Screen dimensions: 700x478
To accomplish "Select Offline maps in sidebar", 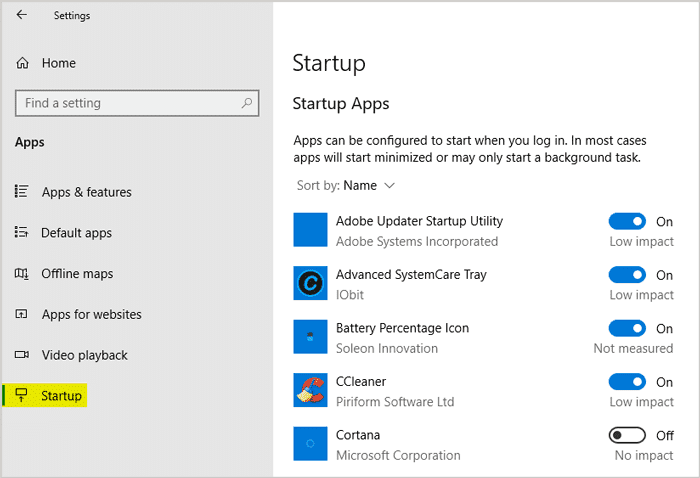I will pos(77,274).
